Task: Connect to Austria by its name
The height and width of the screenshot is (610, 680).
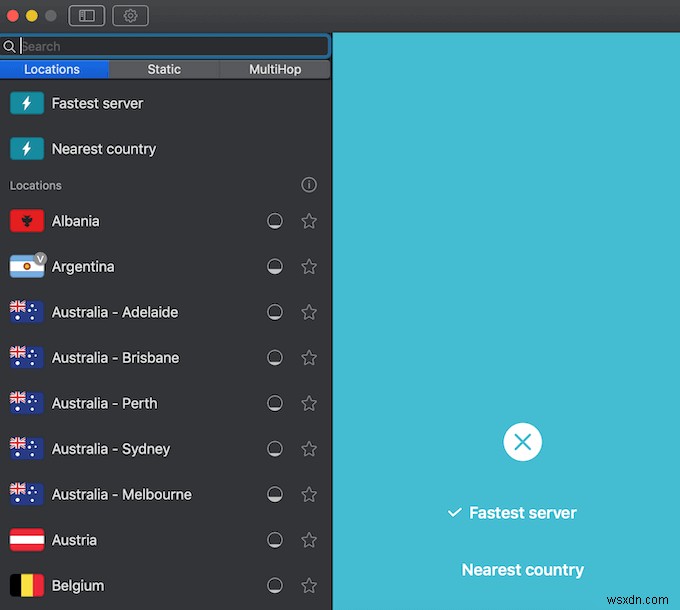Action: point(74,540)
